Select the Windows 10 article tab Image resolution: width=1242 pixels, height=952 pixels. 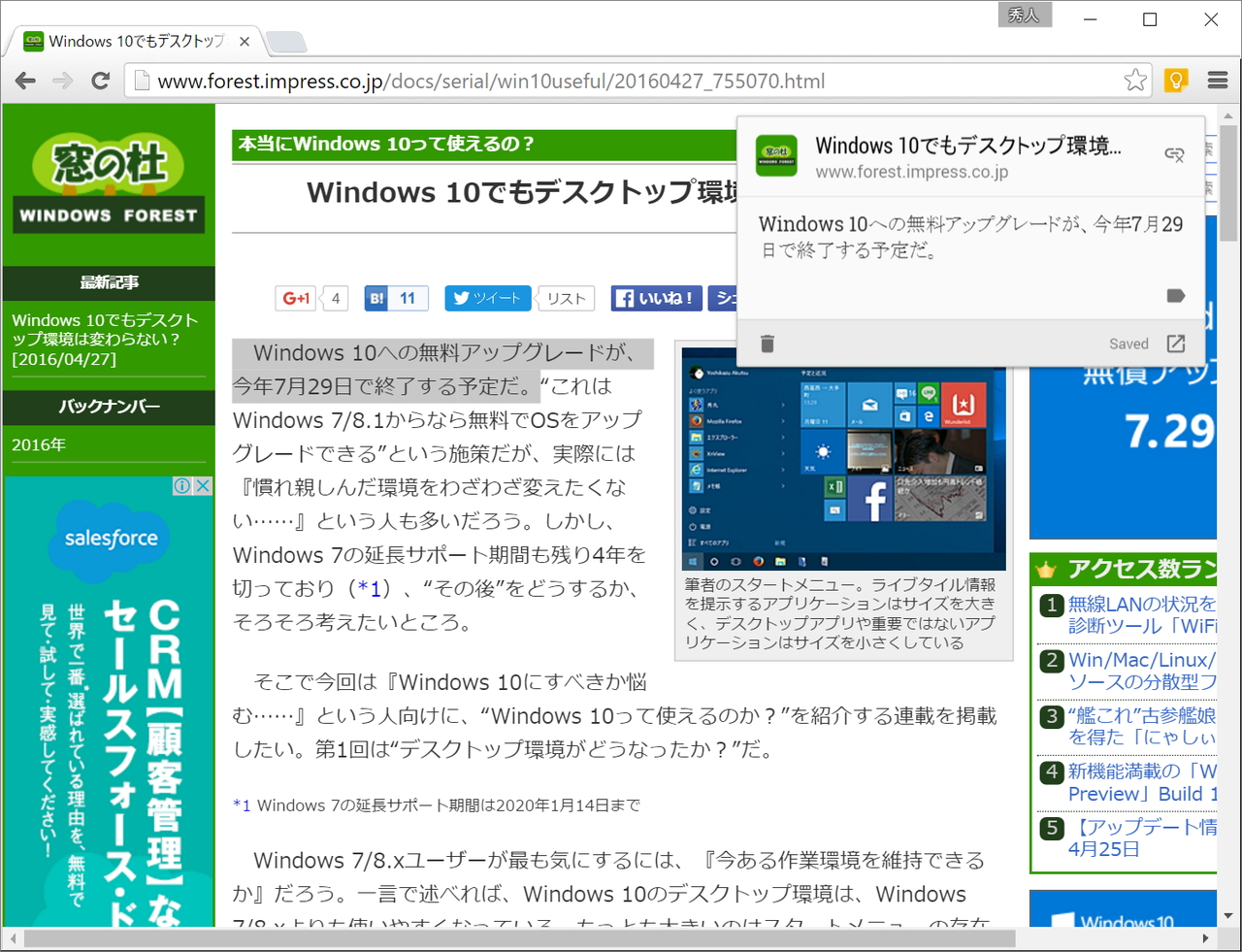[131, 41]
